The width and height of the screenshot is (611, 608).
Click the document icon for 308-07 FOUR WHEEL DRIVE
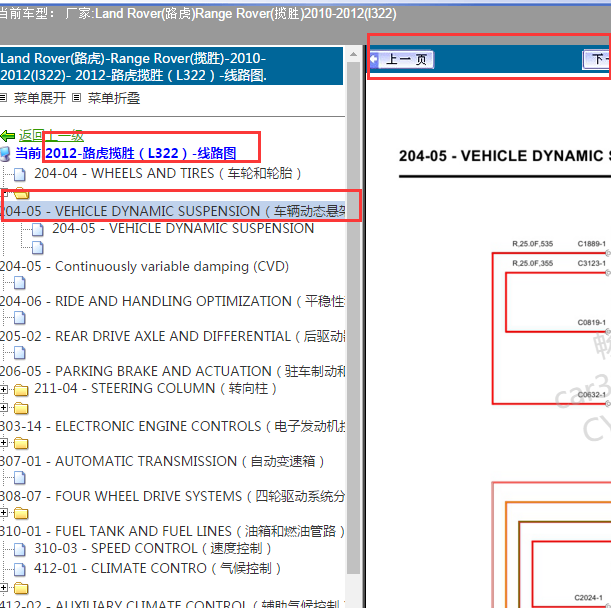point(20,478)
